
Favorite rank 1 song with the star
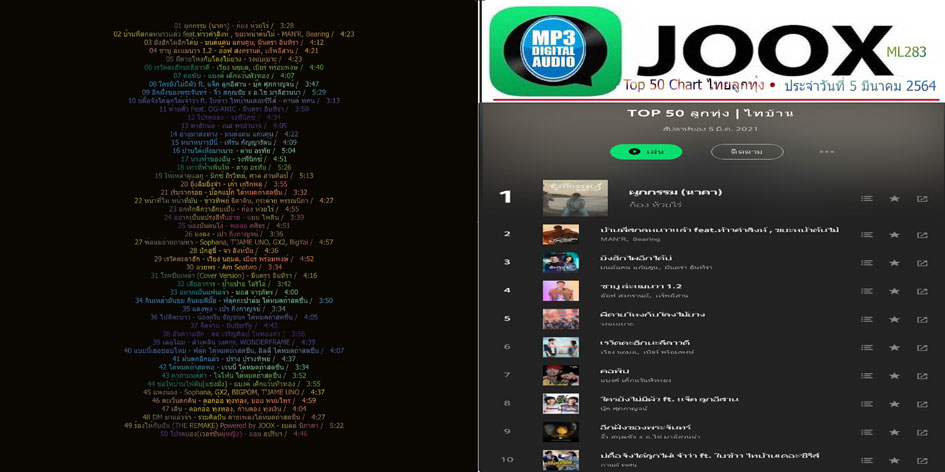894,198
